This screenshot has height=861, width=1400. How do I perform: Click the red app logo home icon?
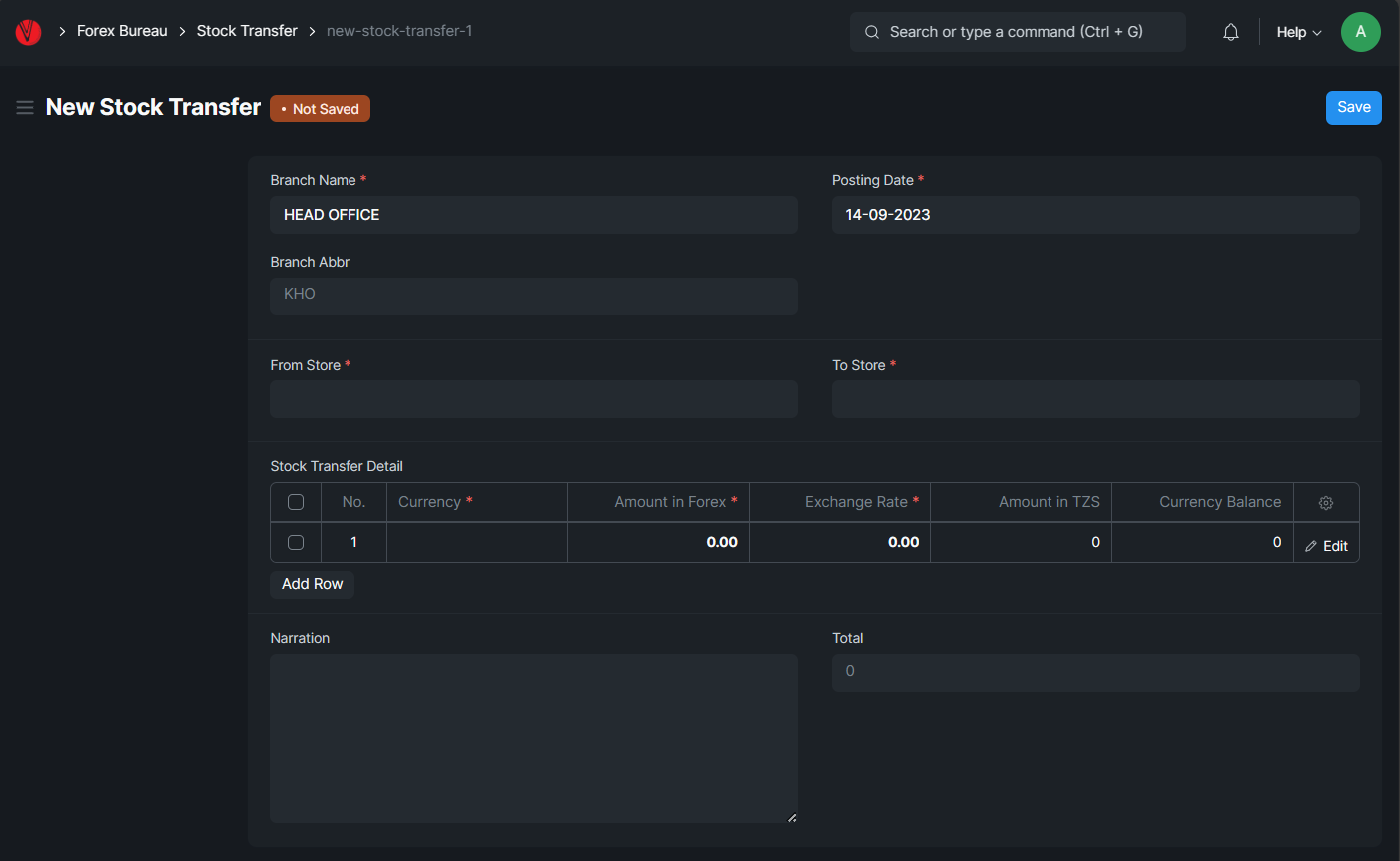pos(28,32)
